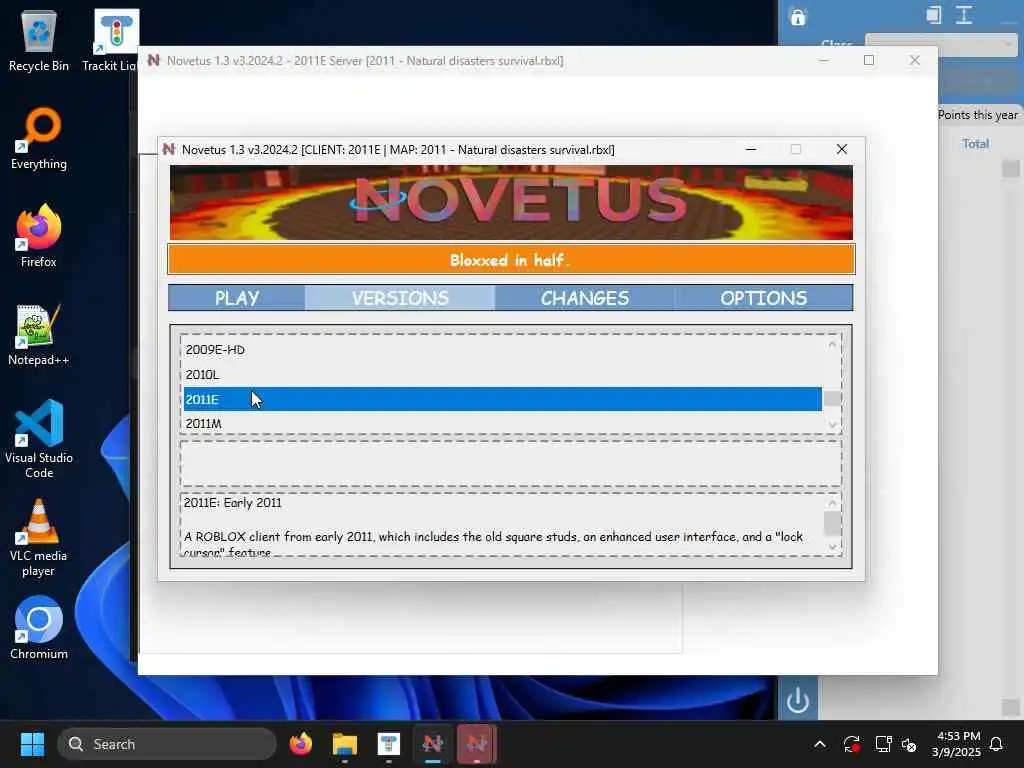Image resolution: width=1024 pixels, height=768 pixels.
Task: Switch to first Novetus taskbar window
Action: (x=432, y=744)
